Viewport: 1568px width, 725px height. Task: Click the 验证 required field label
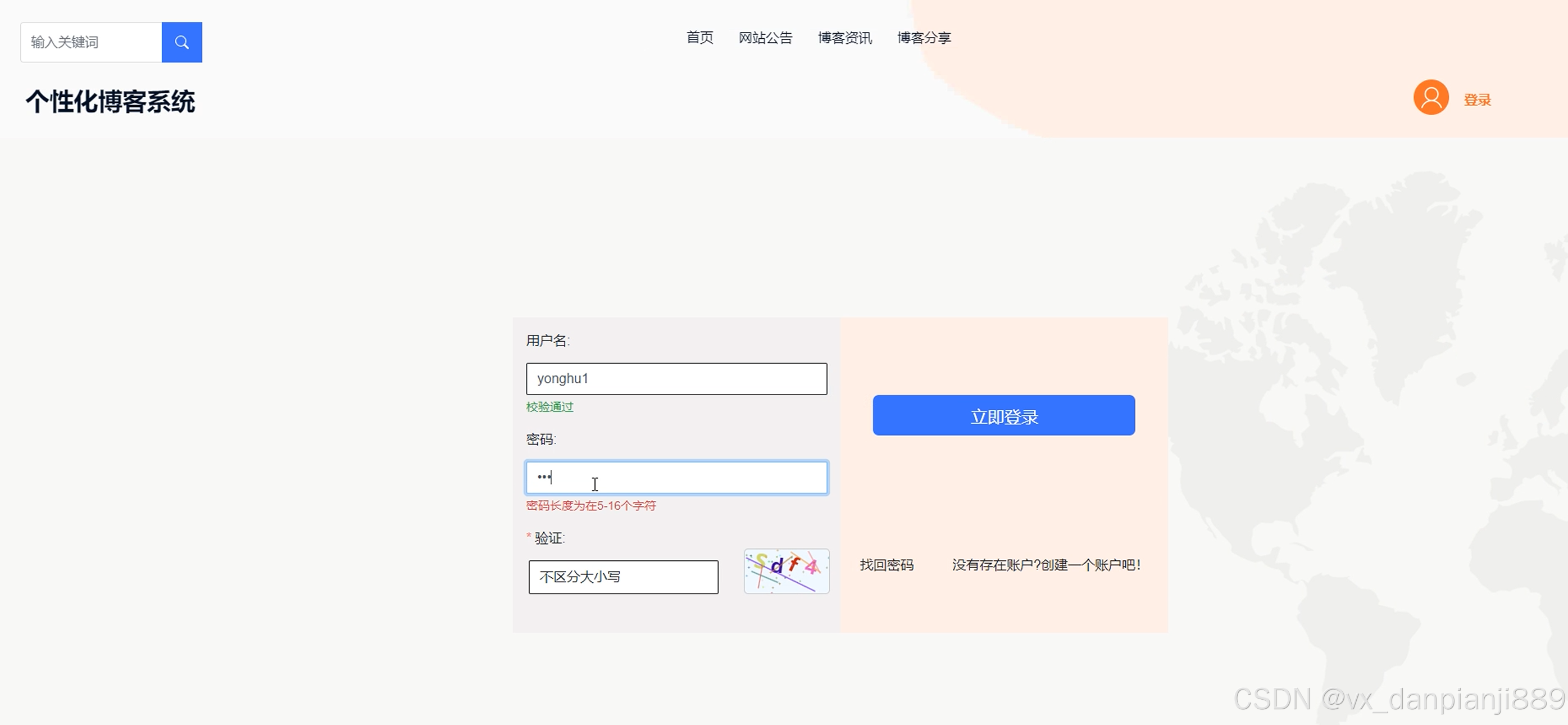coord(549,538)
